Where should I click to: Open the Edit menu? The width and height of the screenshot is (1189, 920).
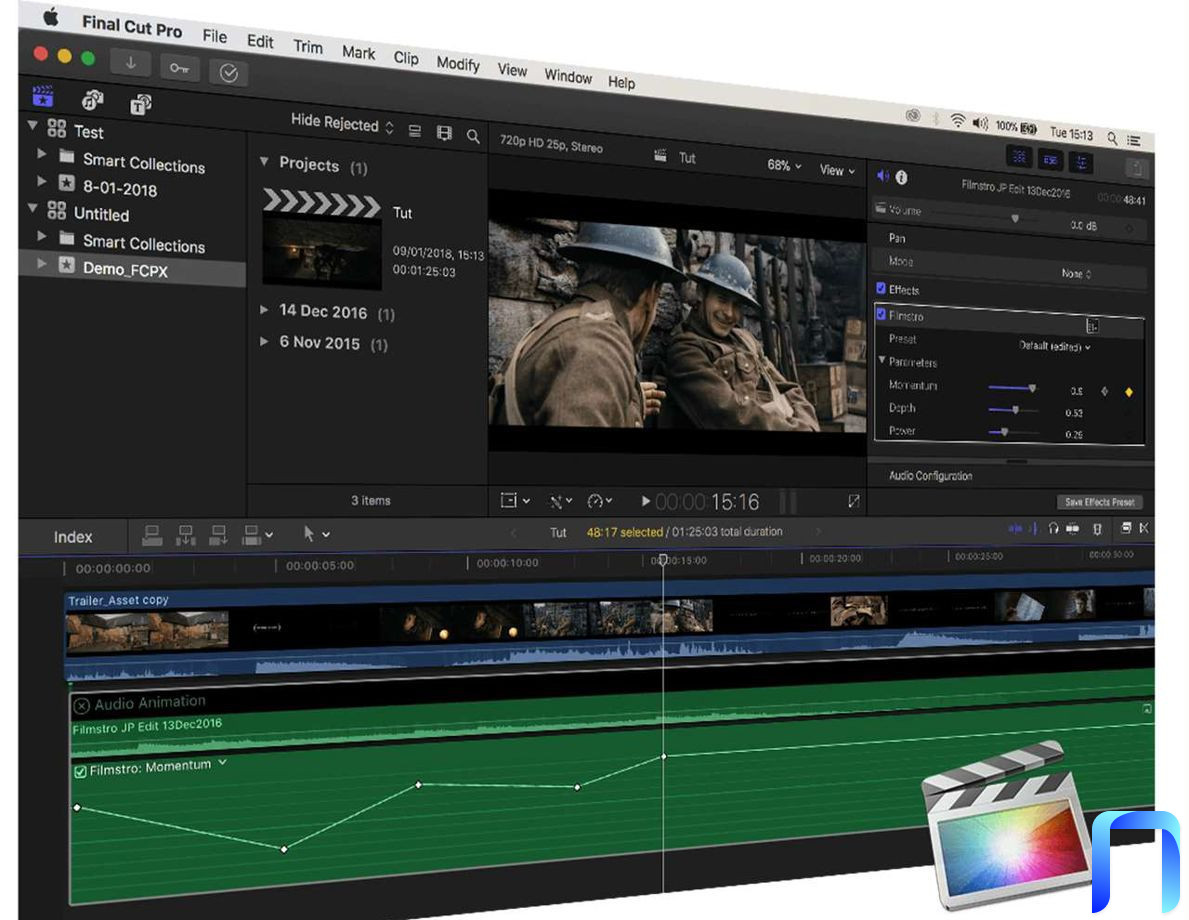[260, 41]
